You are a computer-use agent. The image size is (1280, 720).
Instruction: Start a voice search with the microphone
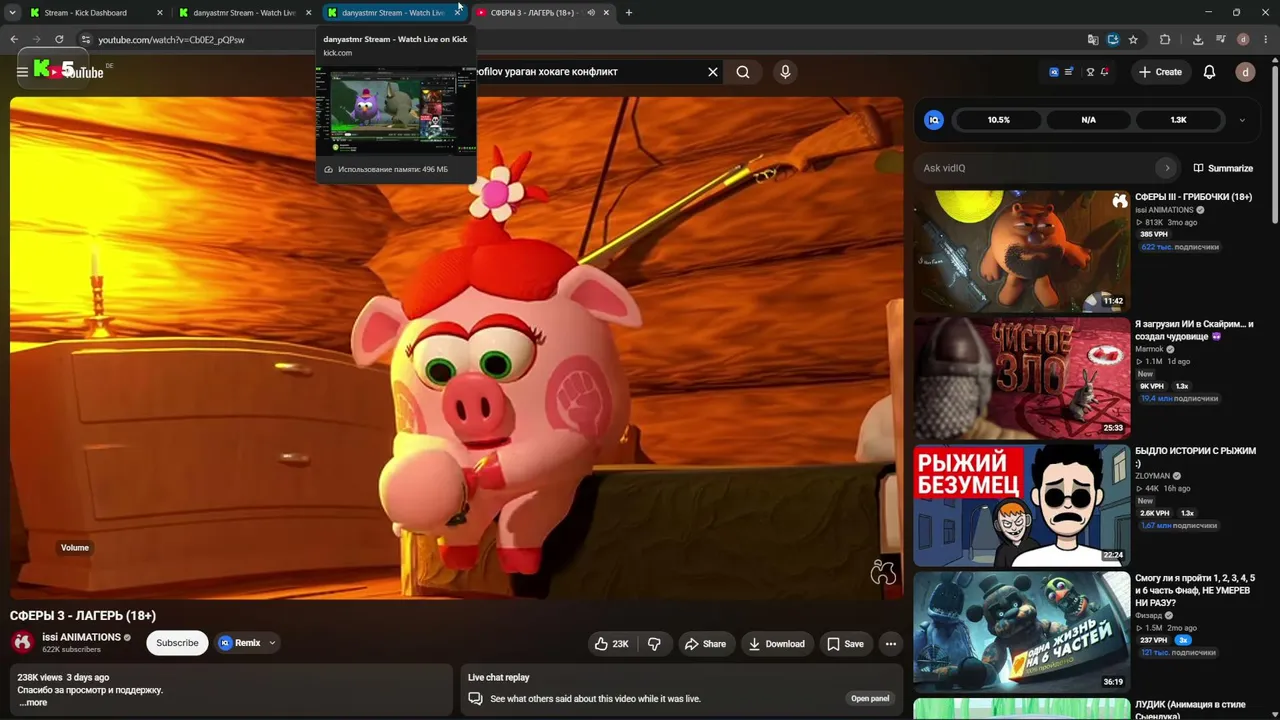(x=785, y=72)
